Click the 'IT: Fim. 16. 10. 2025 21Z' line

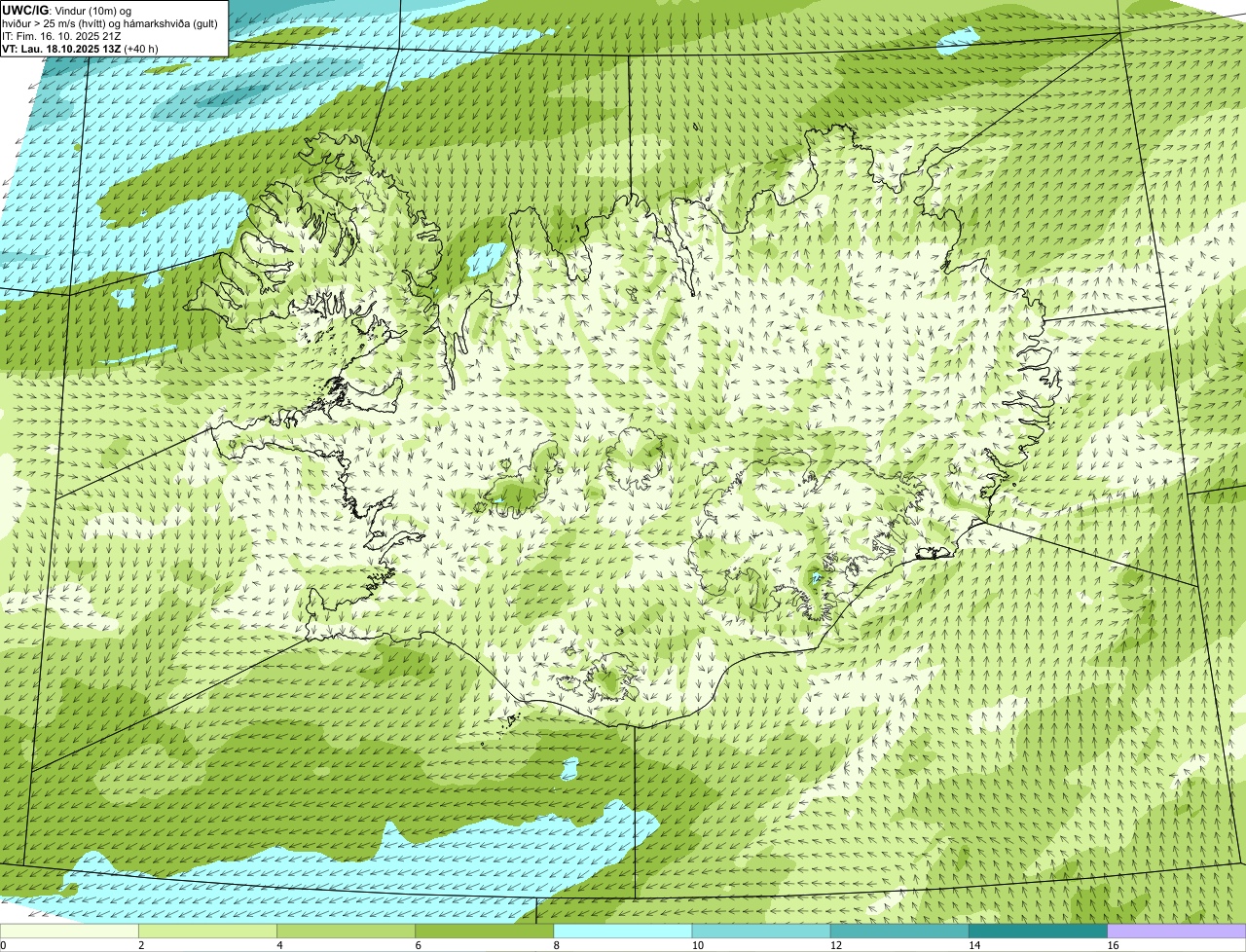coord(62,35)
